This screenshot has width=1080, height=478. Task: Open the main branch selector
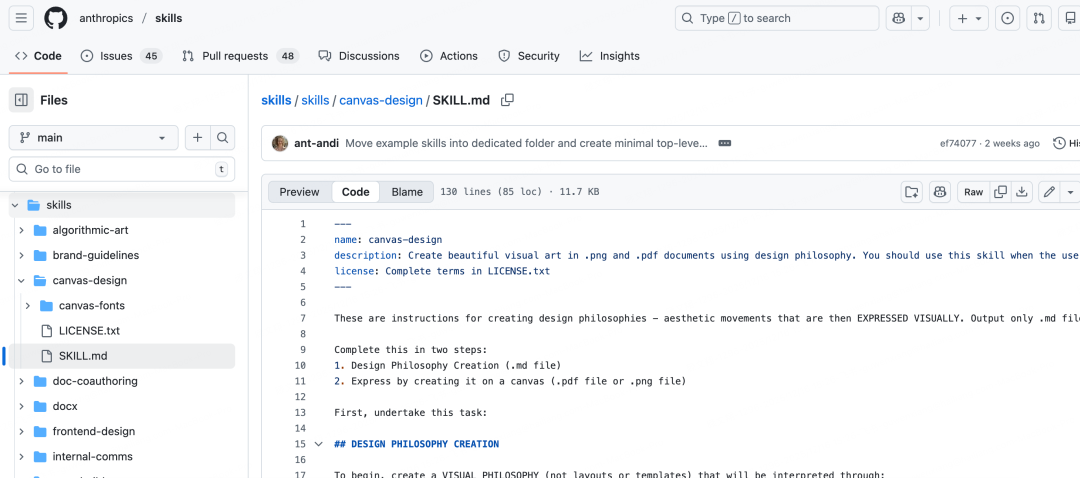[94, 138]
